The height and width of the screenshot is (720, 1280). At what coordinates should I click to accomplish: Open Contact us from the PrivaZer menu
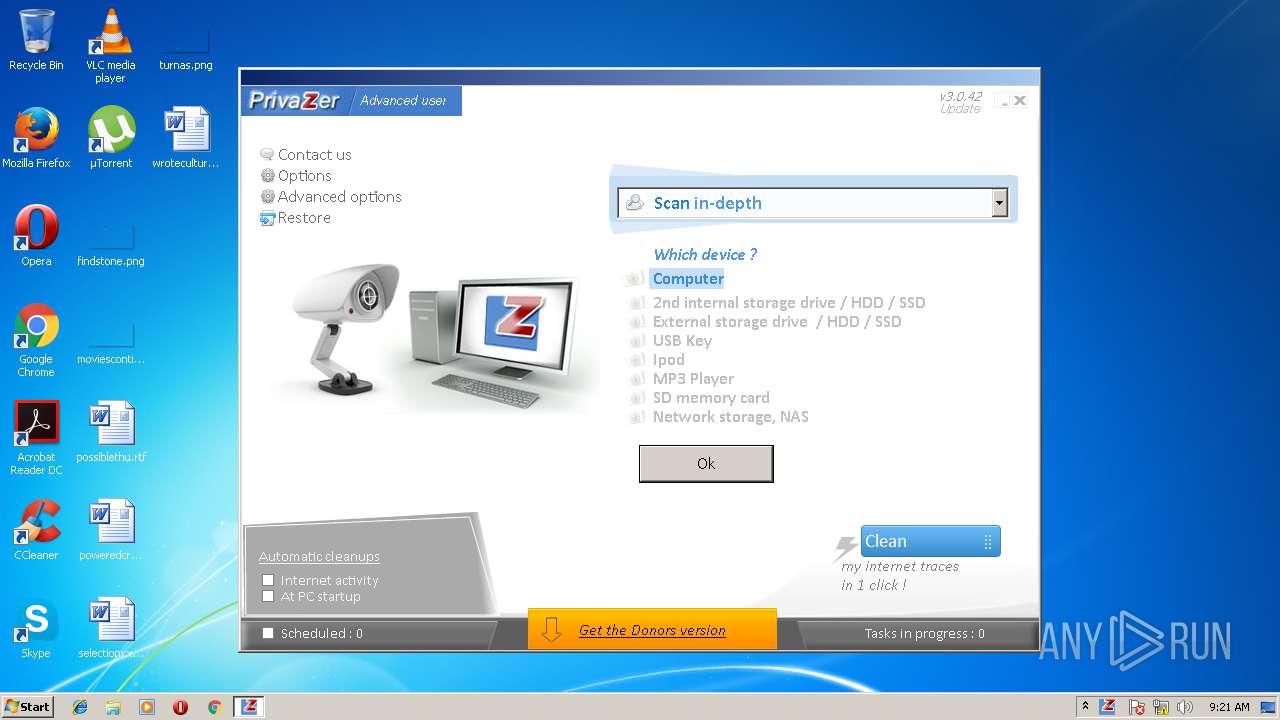click(306, 154)
